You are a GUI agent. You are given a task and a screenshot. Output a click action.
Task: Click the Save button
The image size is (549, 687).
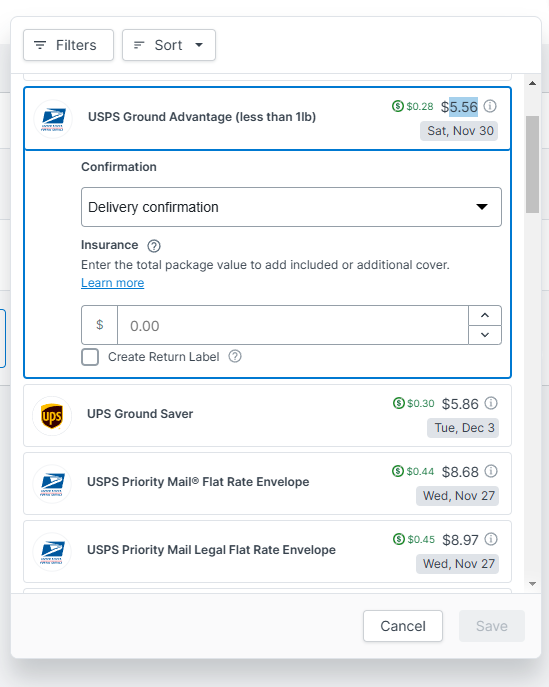[492, 626]
